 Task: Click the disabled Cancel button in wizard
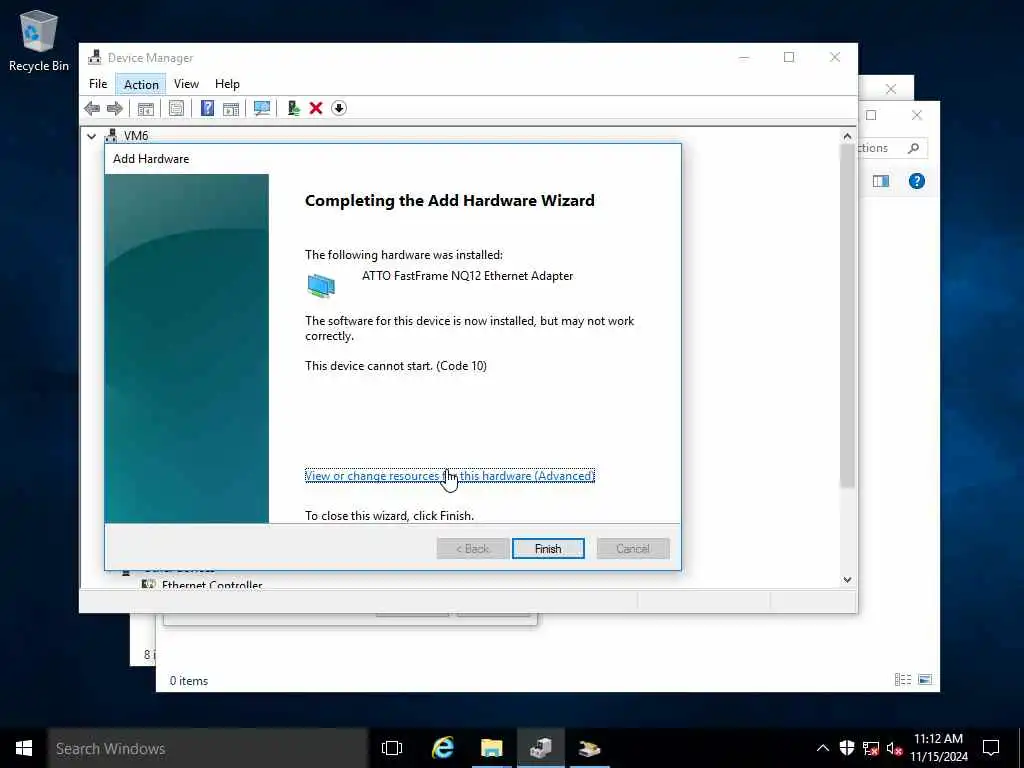point(633,549)
